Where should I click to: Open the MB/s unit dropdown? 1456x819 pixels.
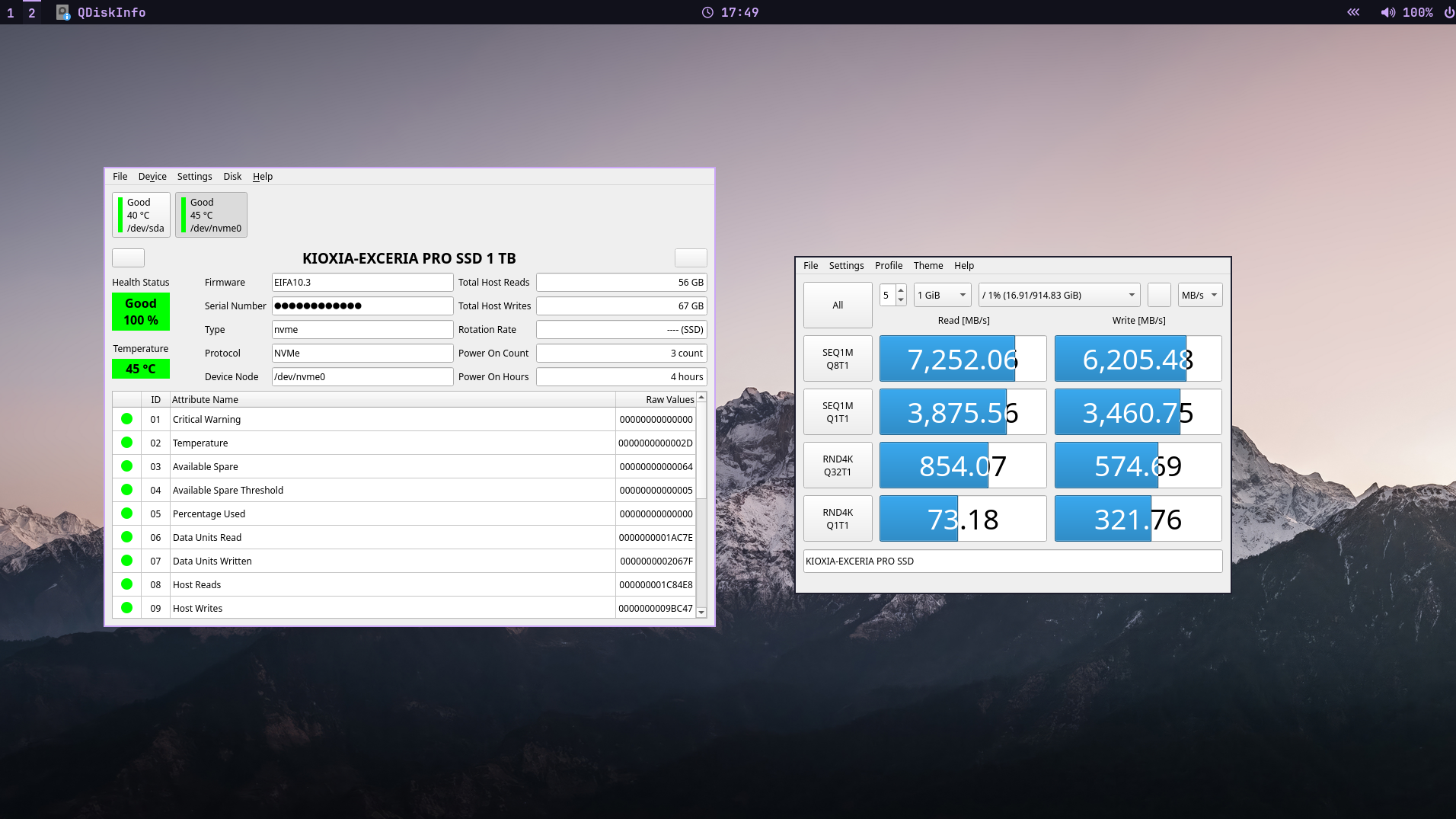click(x=1200, y=295)
